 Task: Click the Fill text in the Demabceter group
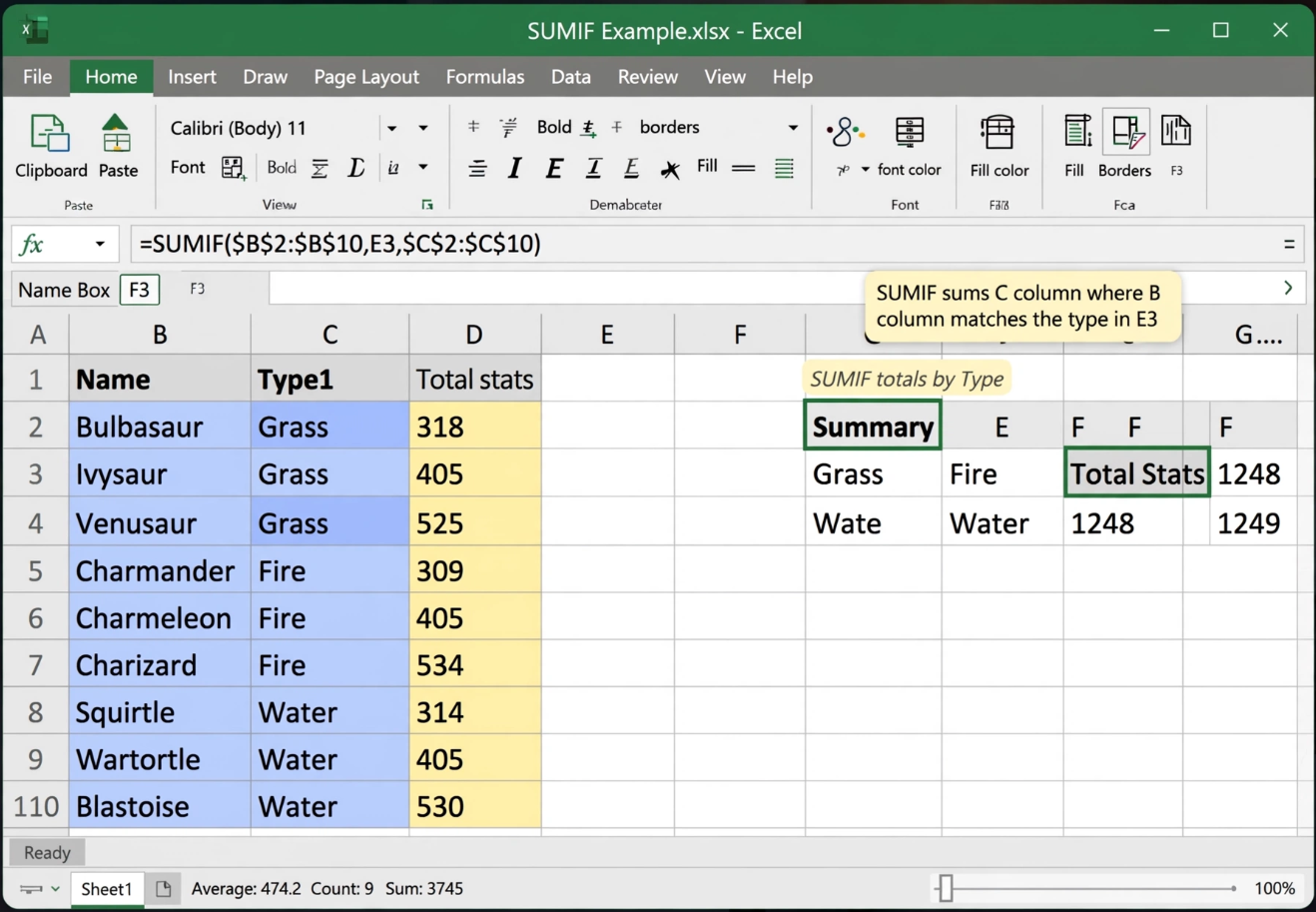point(707,166)
